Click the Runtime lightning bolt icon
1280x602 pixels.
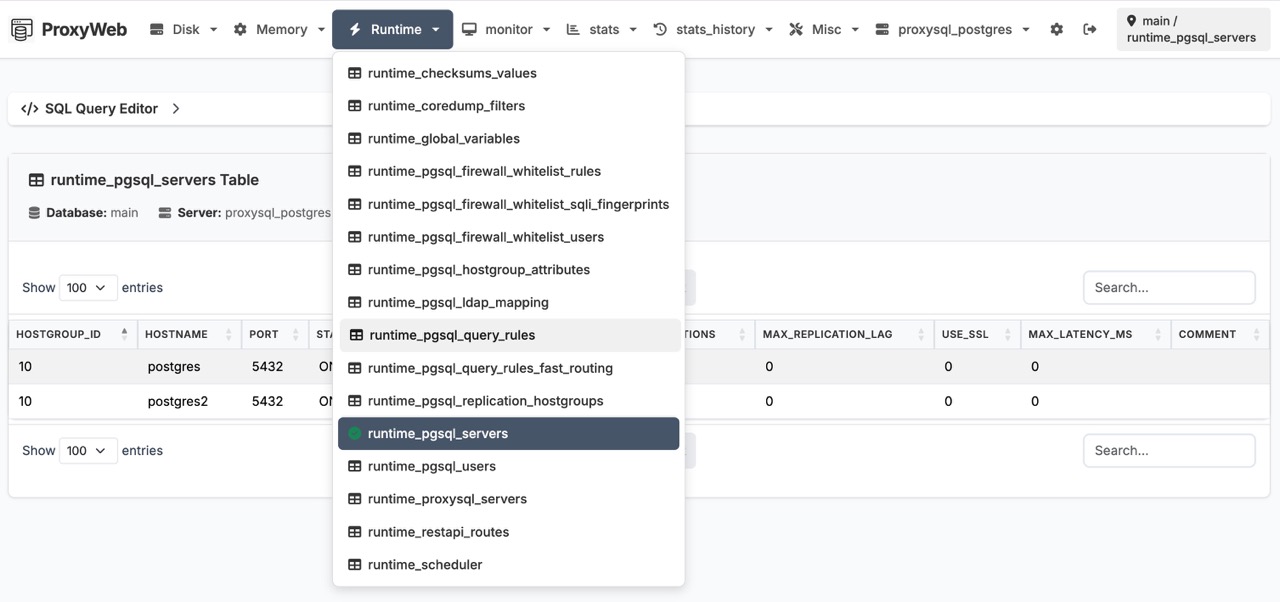(355, 29)
